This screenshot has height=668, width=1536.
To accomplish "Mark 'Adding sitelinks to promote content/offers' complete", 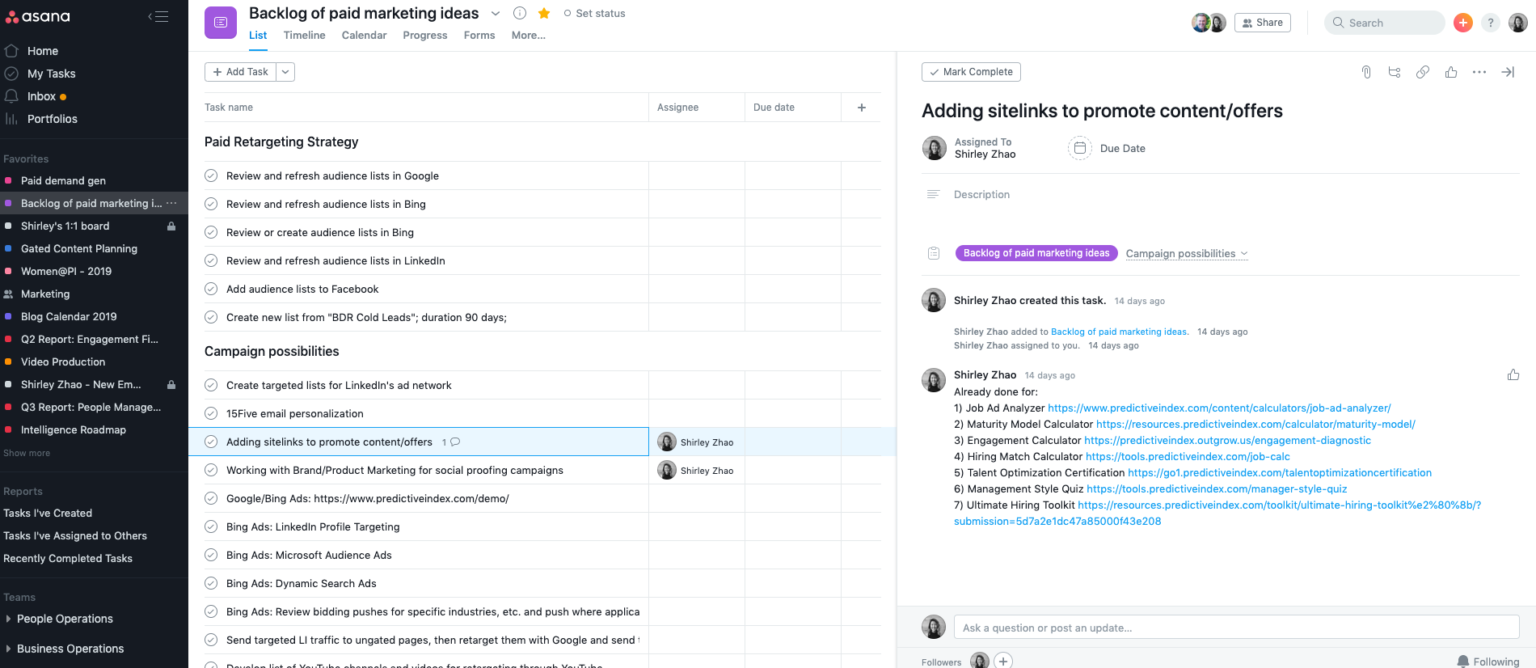I will pos(211,441).
